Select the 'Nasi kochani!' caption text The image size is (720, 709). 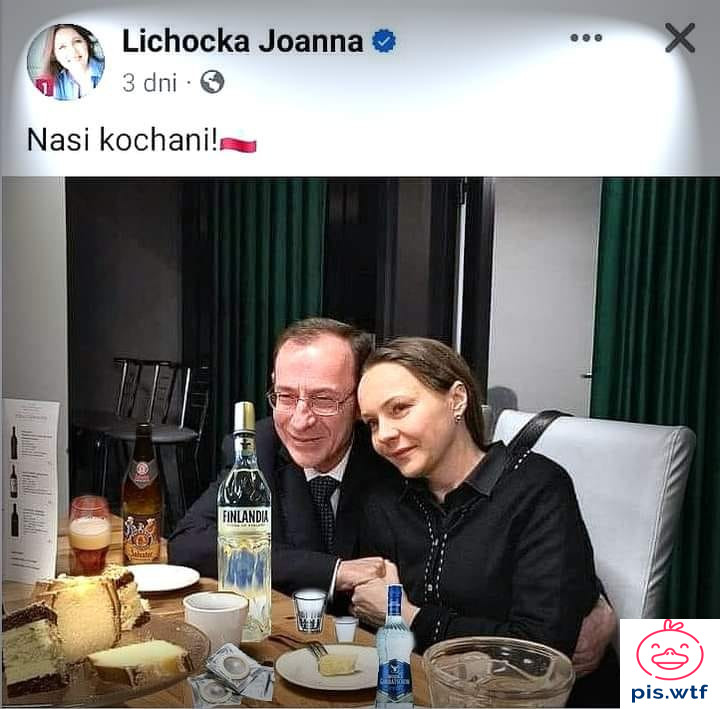tap(122, 140)
